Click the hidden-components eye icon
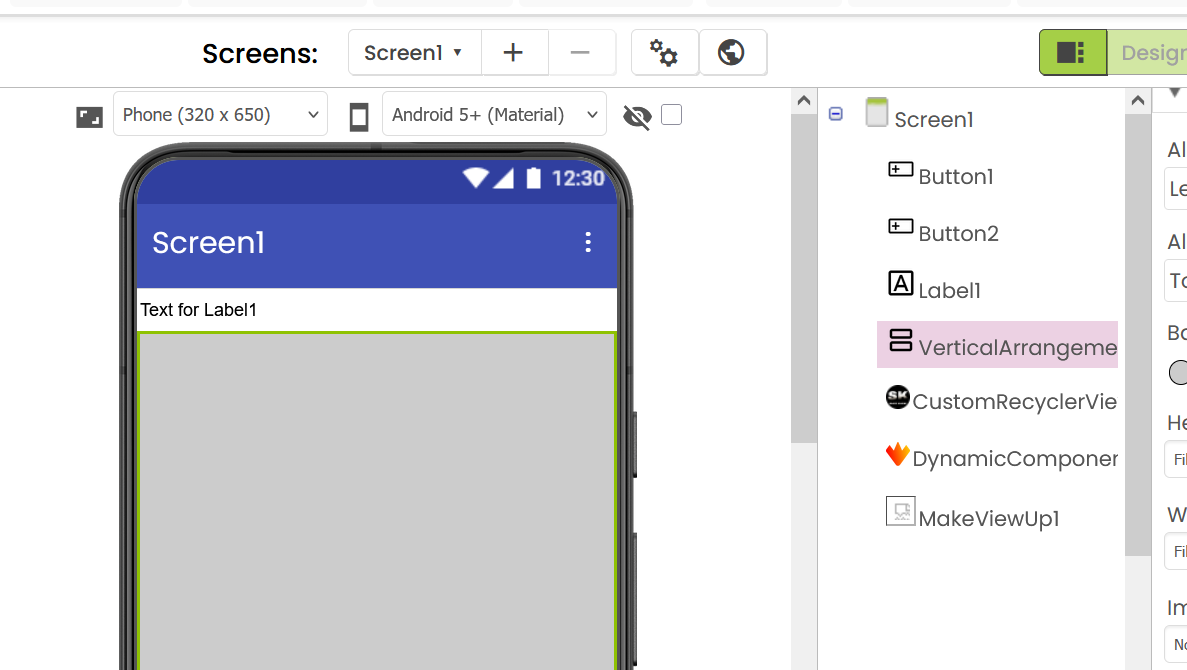The height and width of the screenshot is (670, 1187). (x=637, y=117)
